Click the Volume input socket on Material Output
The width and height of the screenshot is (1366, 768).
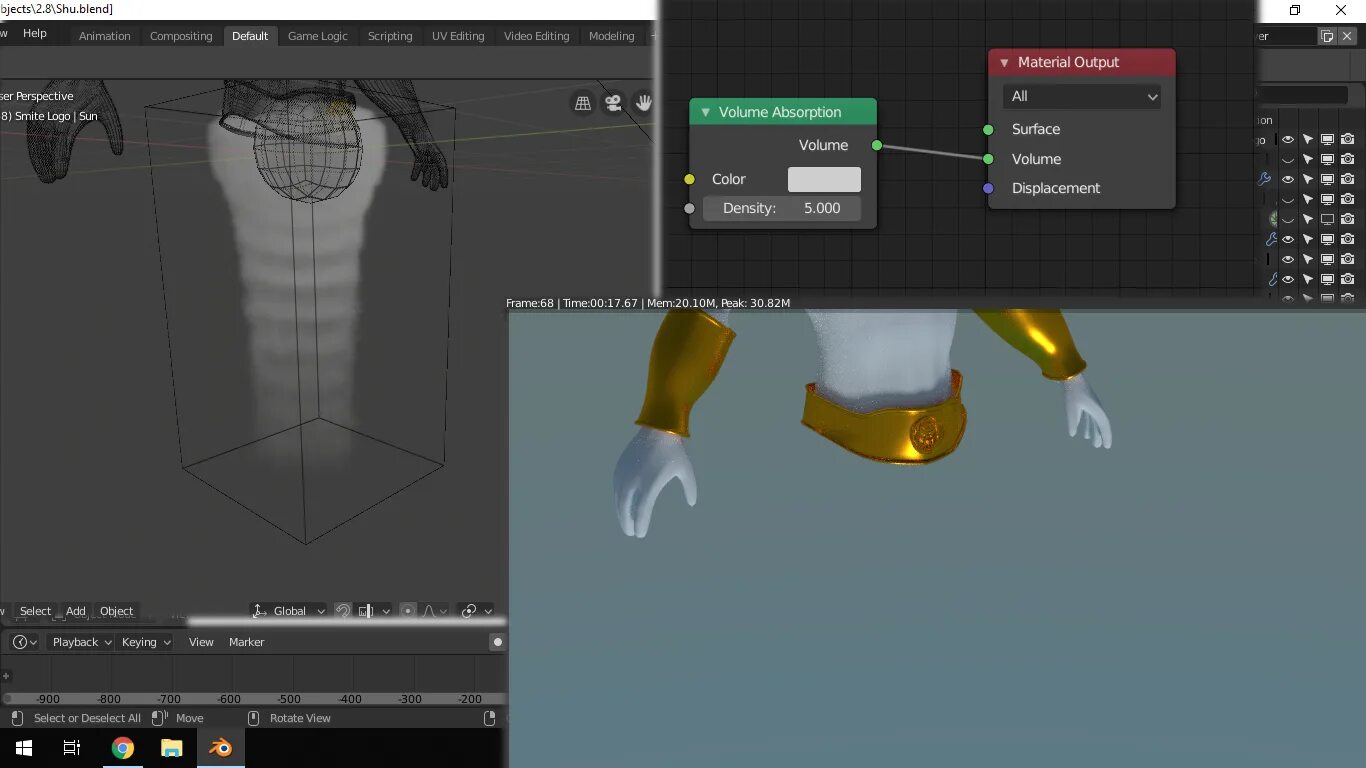(x=988, y=159)
